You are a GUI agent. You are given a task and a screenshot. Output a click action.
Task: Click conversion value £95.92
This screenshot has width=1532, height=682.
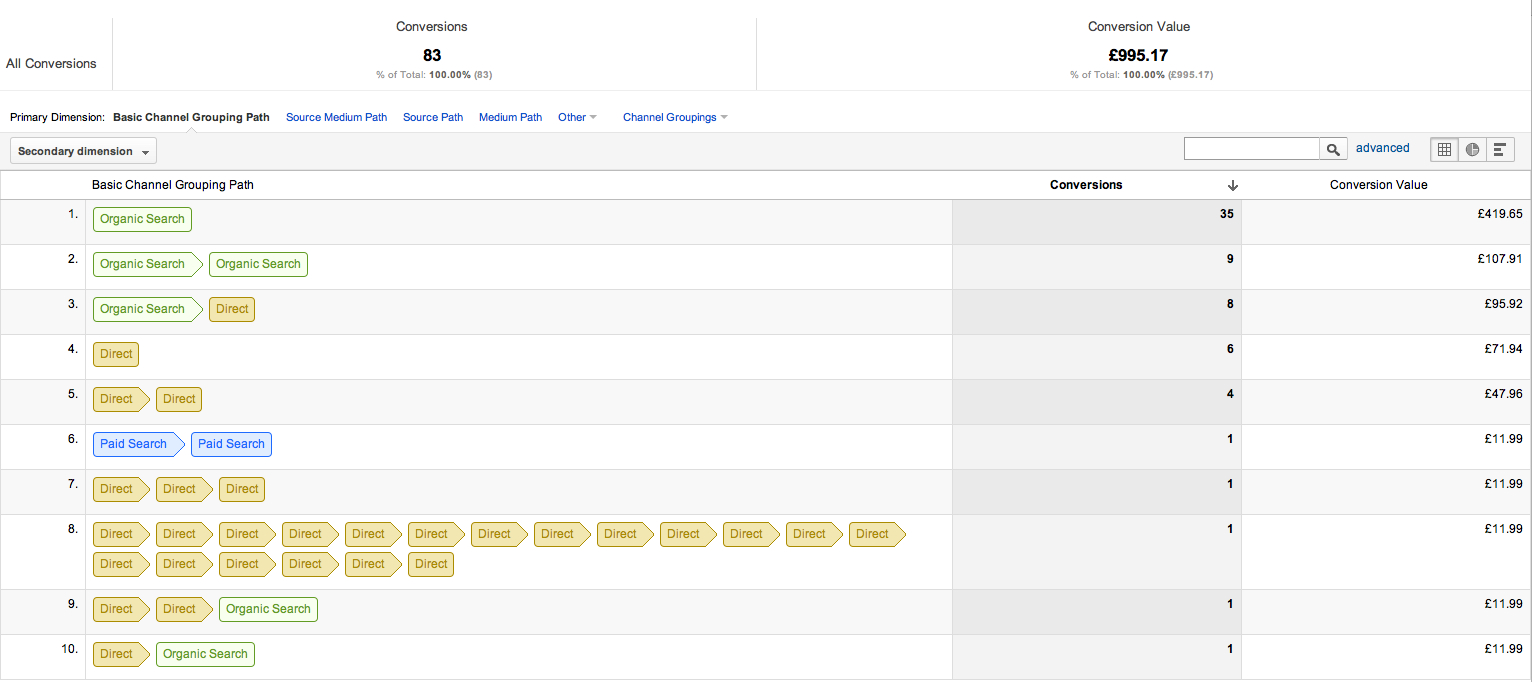click(x=1504, y=304)
